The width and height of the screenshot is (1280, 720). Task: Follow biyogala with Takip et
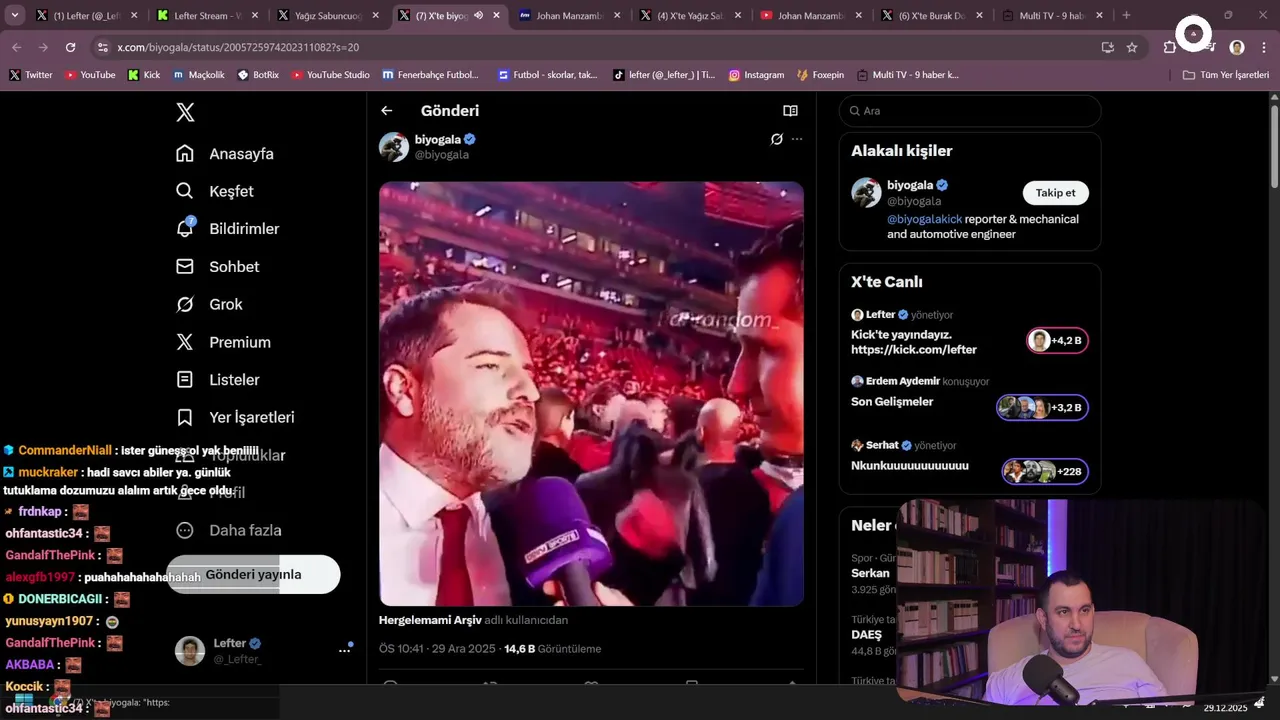(x=1055, y=193)
